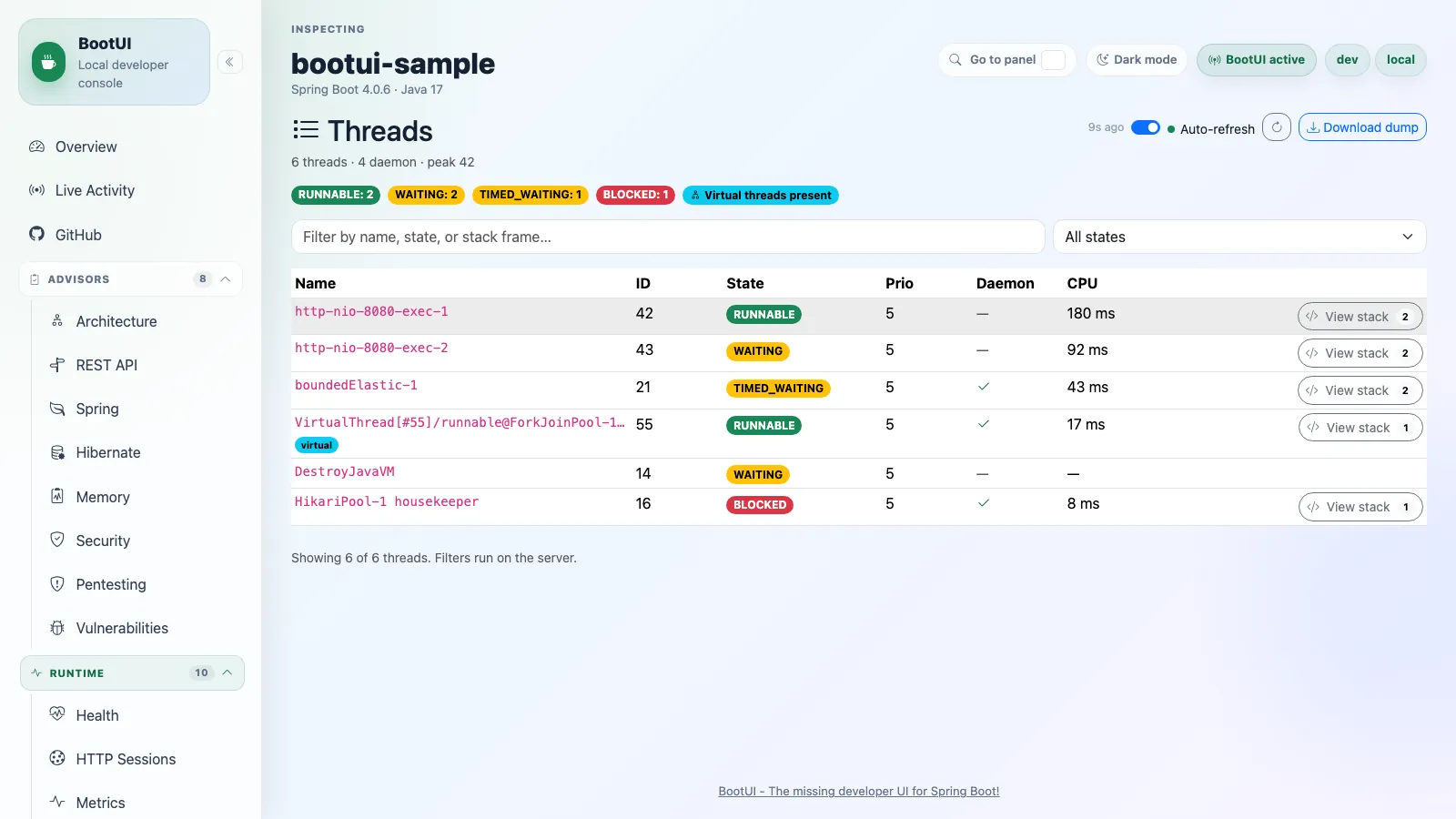Click the virtual tag under VirtualThread
The height and width of the screenshot is (819, 1456).
point(317,445)
